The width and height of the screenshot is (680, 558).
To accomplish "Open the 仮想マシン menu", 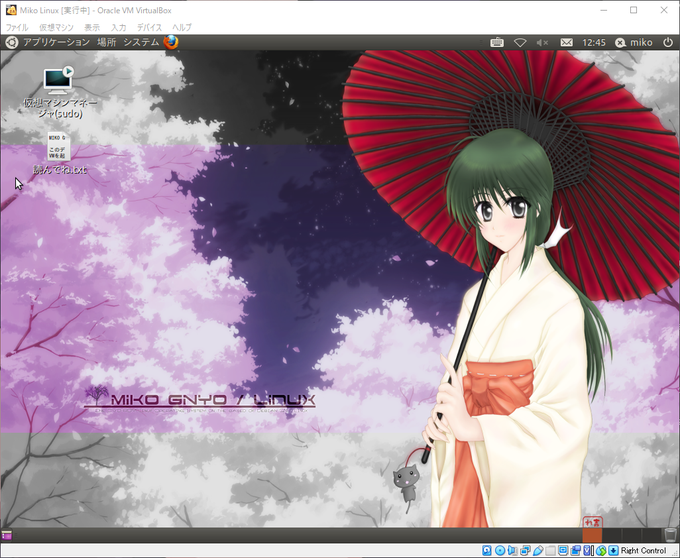I will click(56, 27).
